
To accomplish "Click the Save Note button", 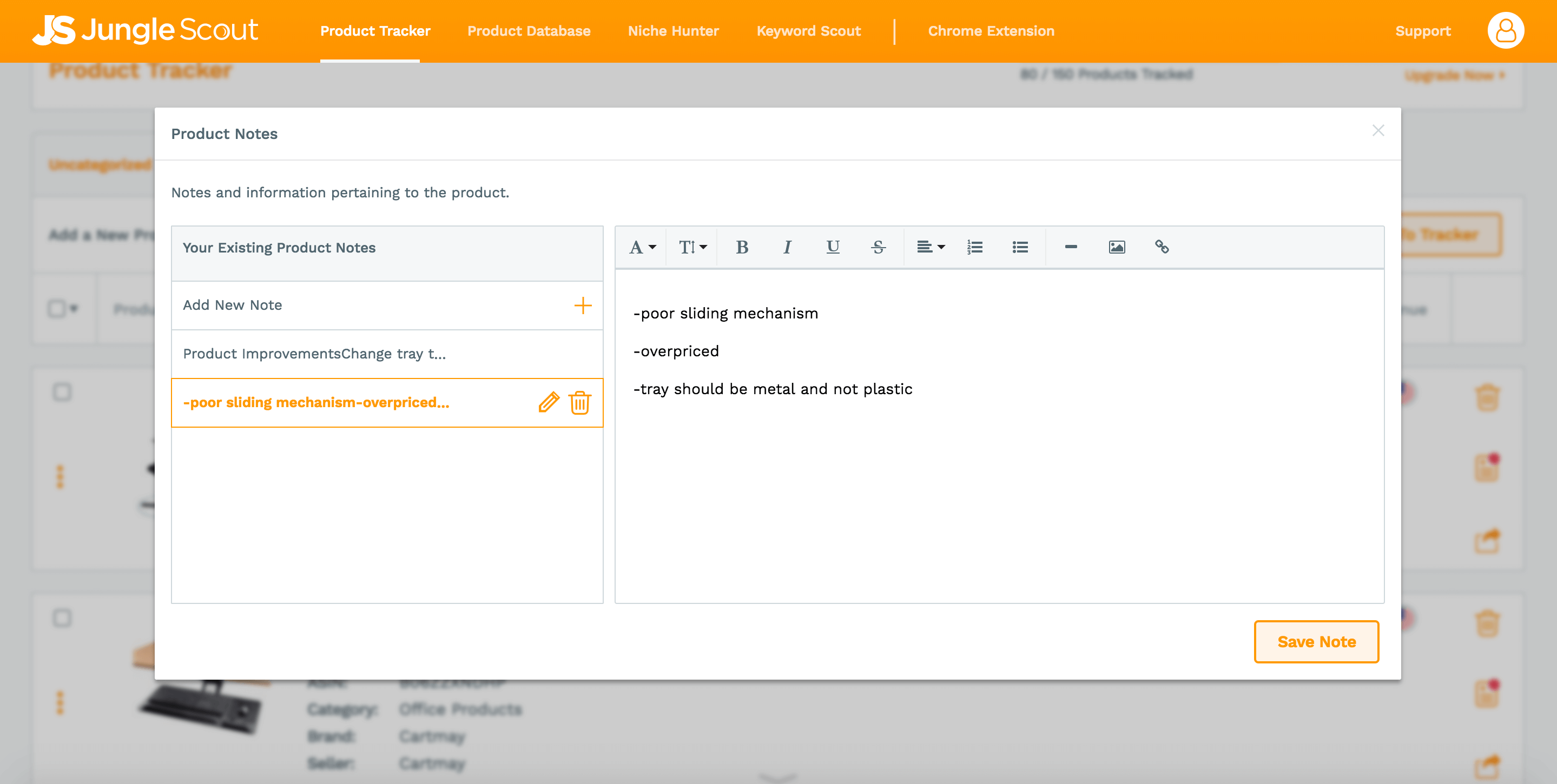I will [1316, 641].
